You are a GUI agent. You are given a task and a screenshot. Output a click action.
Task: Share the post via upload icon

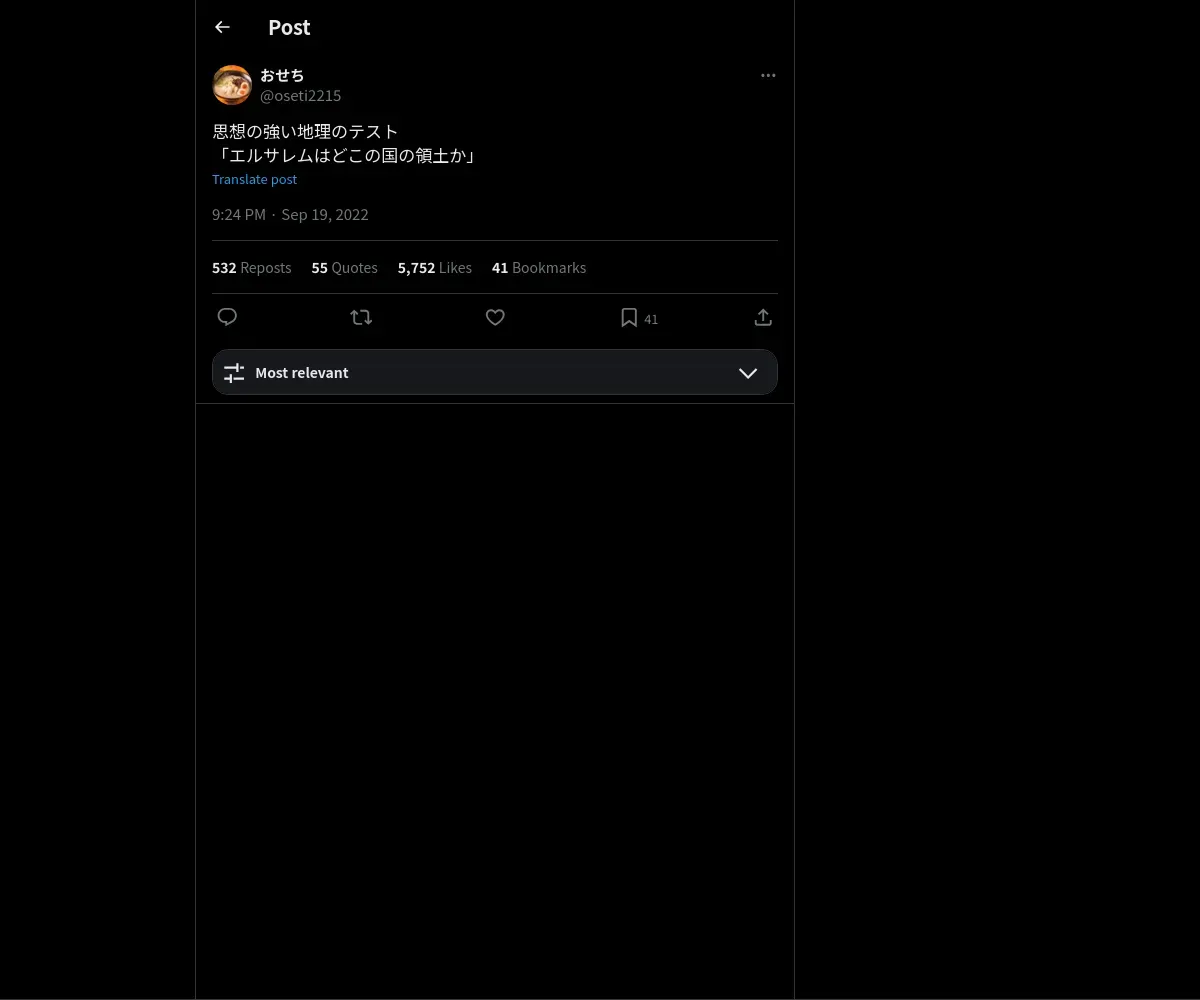click(763, 317)
